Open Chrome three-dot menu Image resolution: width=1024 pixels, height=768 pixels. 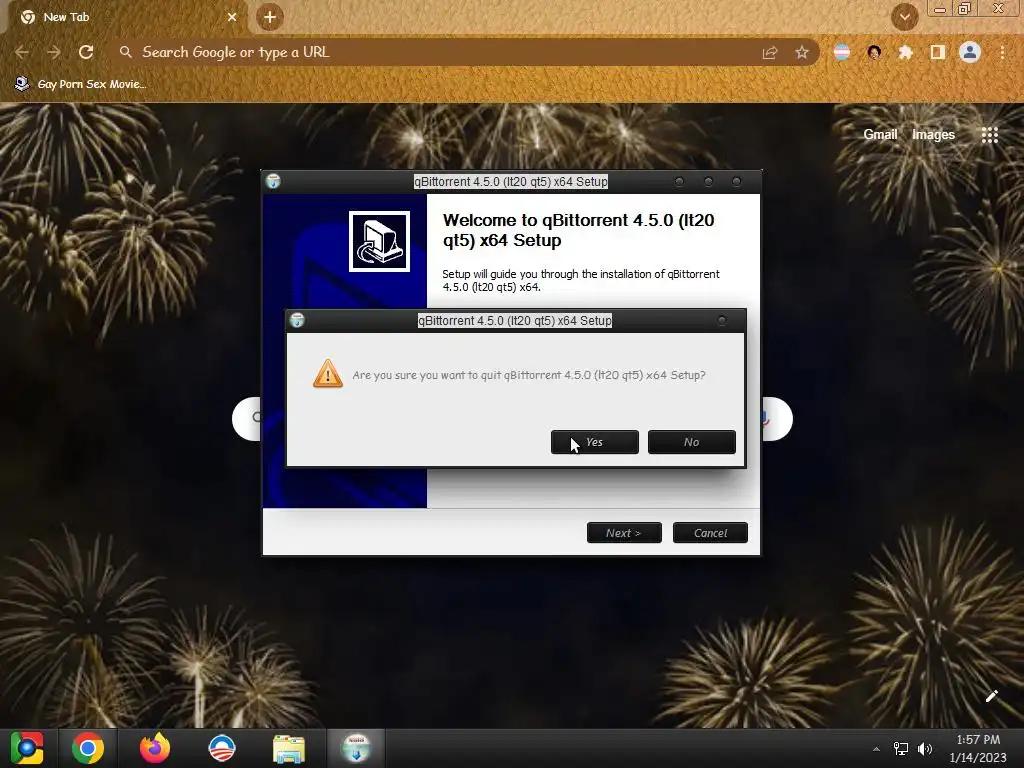1002,52
